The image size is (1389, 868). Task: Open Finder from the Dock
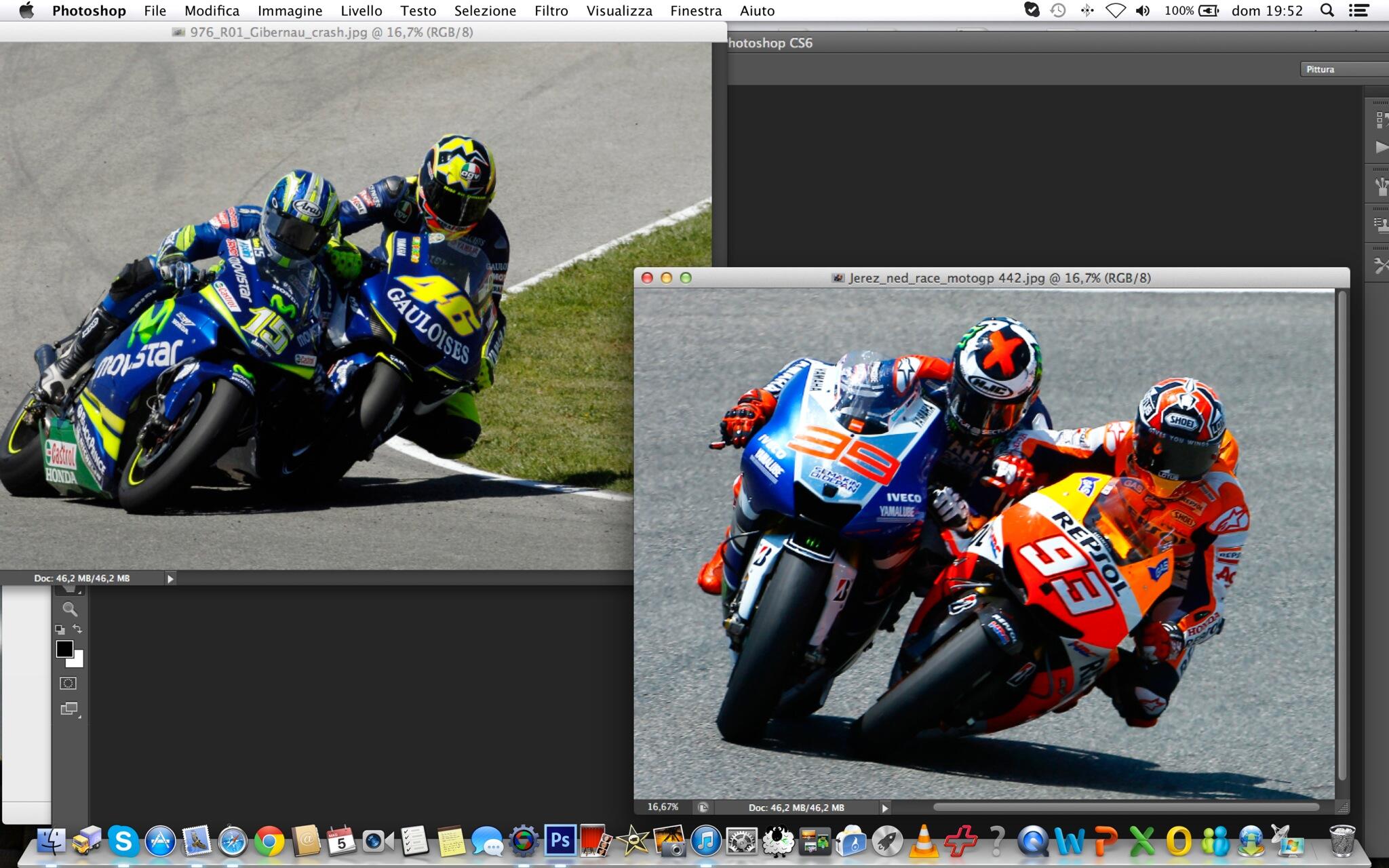51,841
